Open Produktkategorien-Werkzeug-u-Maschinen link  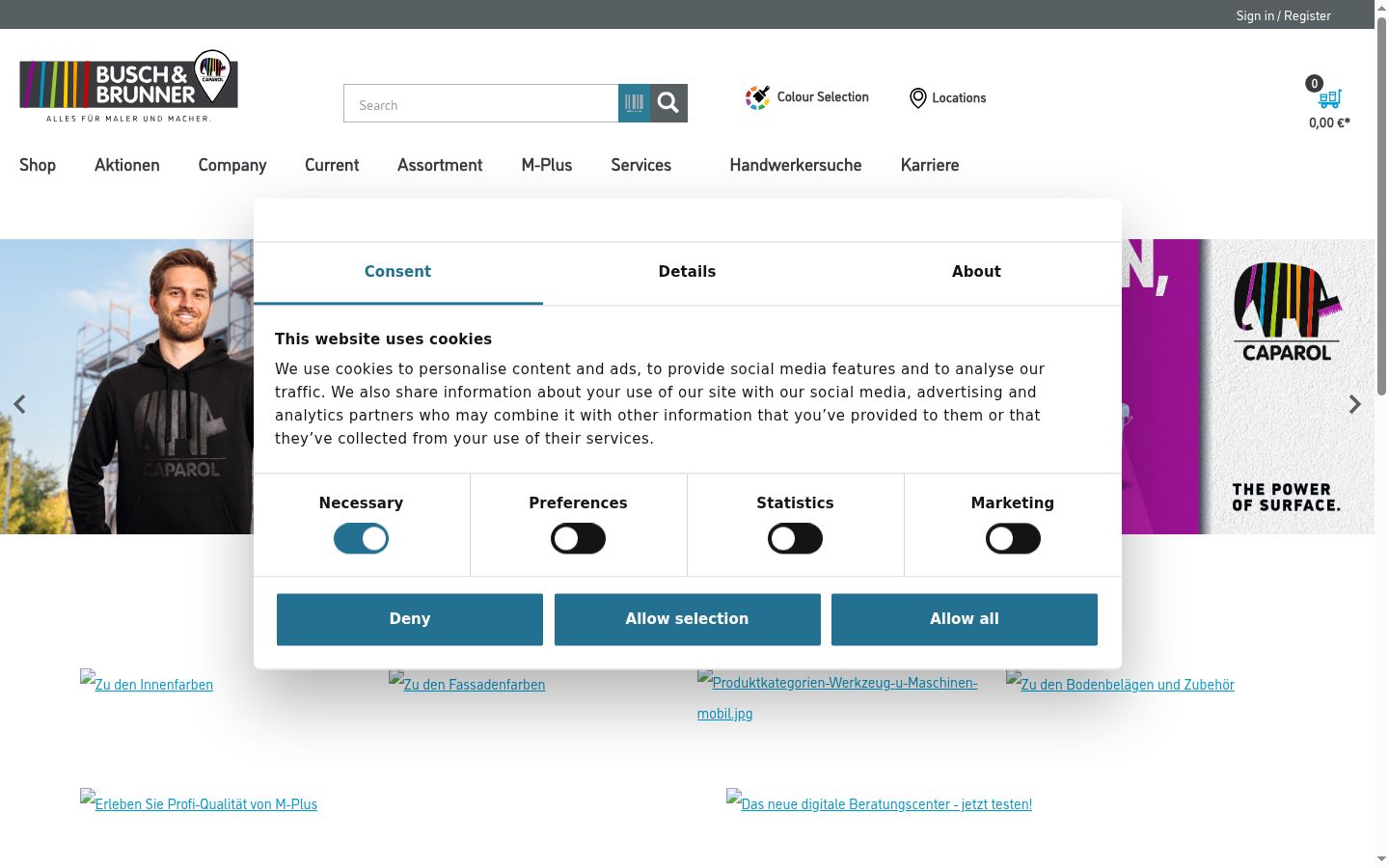pyautogui.click(x=837, y=697)
